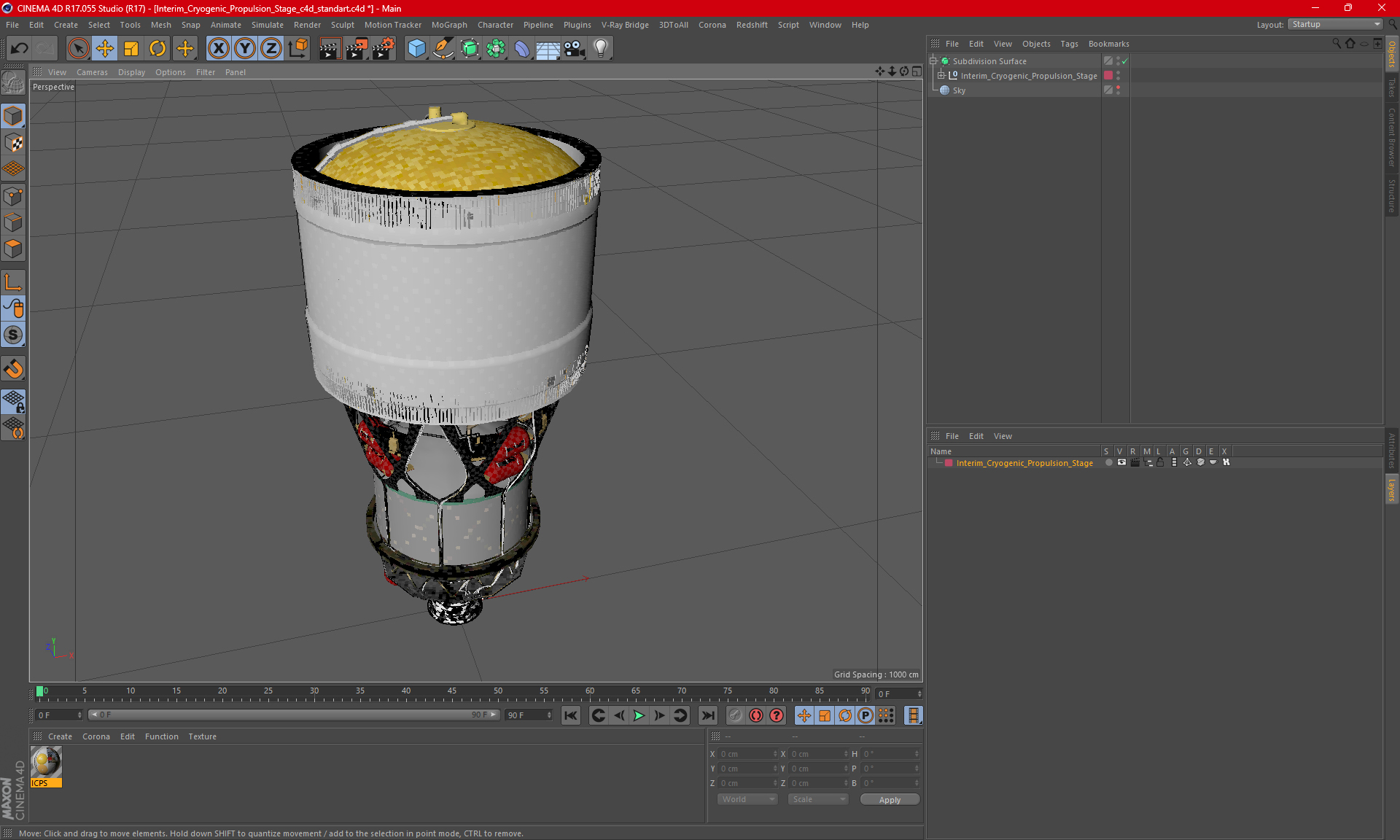Add a Cube primitive object
The height and width of the screenshot is (840, 1400).
click(416, 48)
